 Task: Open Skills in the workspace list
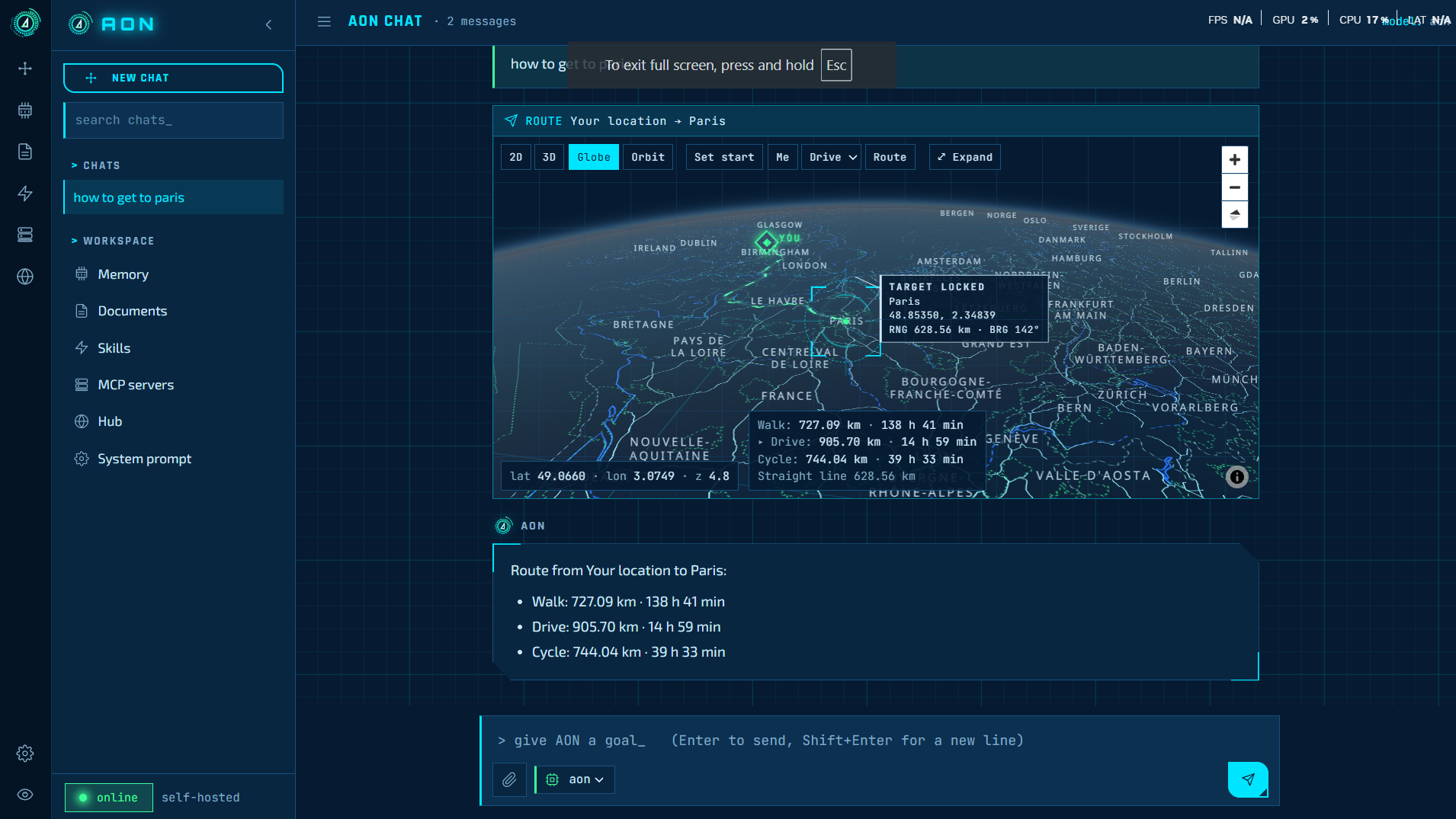pyautogui.click(x=173, y=348)
